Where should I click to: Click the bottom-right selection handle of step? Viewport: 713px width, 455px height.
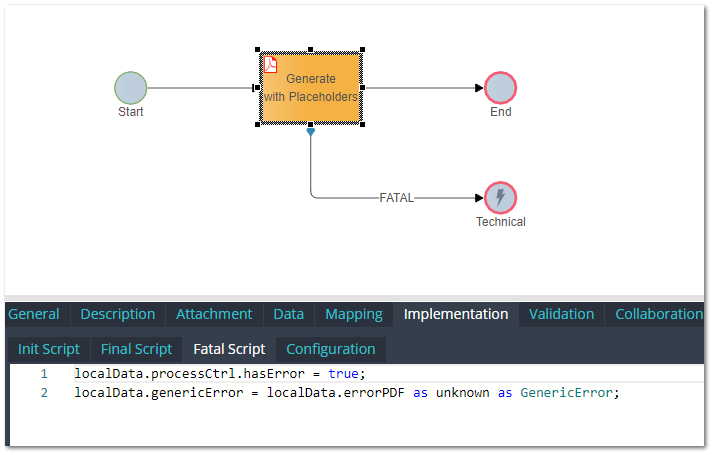pos(362,124)
